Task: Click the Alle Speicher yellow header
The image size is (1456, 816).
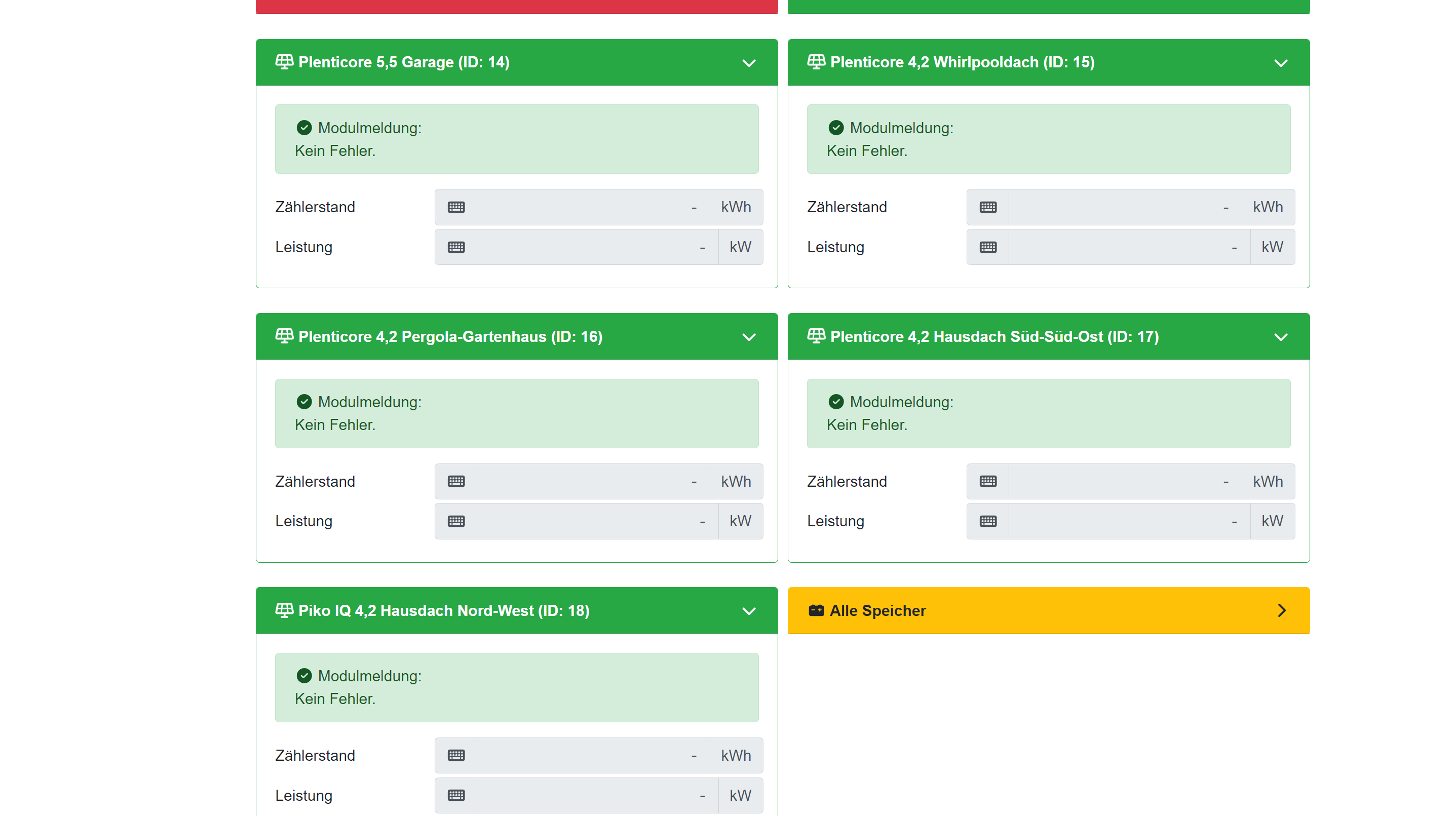Action: point(1048,610)
